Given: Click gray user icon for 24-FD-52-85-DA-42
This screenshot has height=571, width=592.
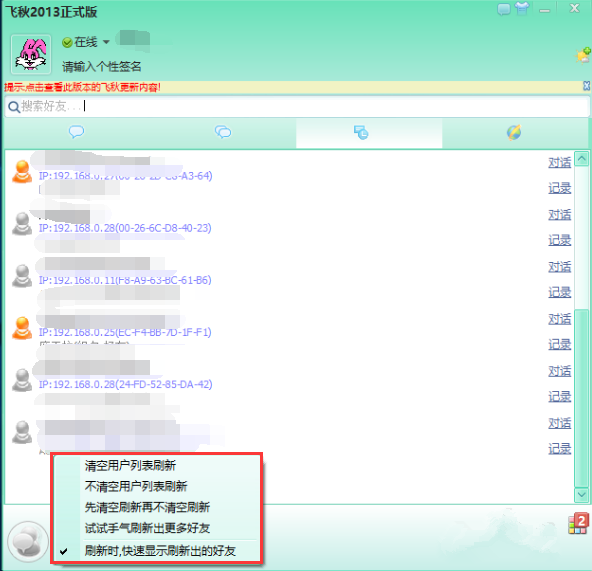Looking at the screenshot, I should 22,380.
